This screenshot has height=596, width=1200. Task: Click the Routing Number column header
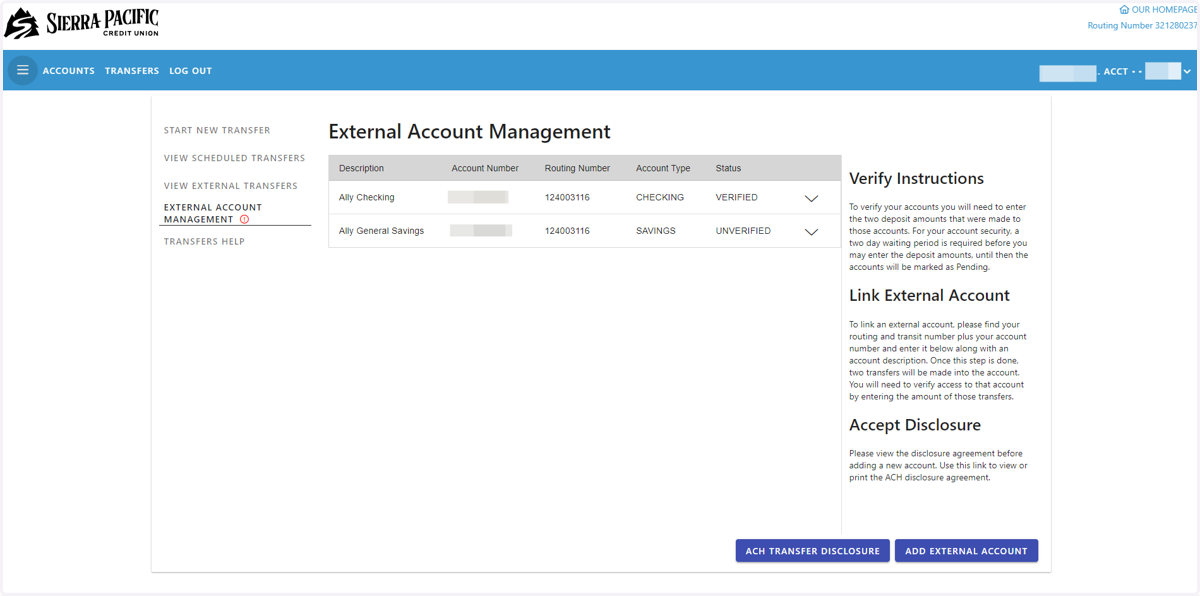[x=577, y=168]
